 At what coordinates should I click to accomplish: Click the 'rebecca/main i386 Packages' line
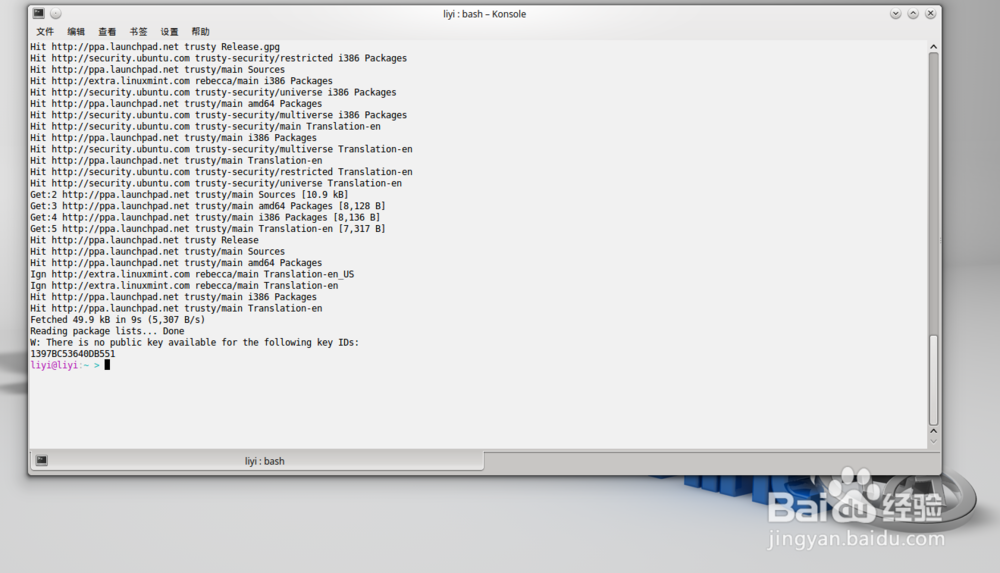[x=181, y=81]
